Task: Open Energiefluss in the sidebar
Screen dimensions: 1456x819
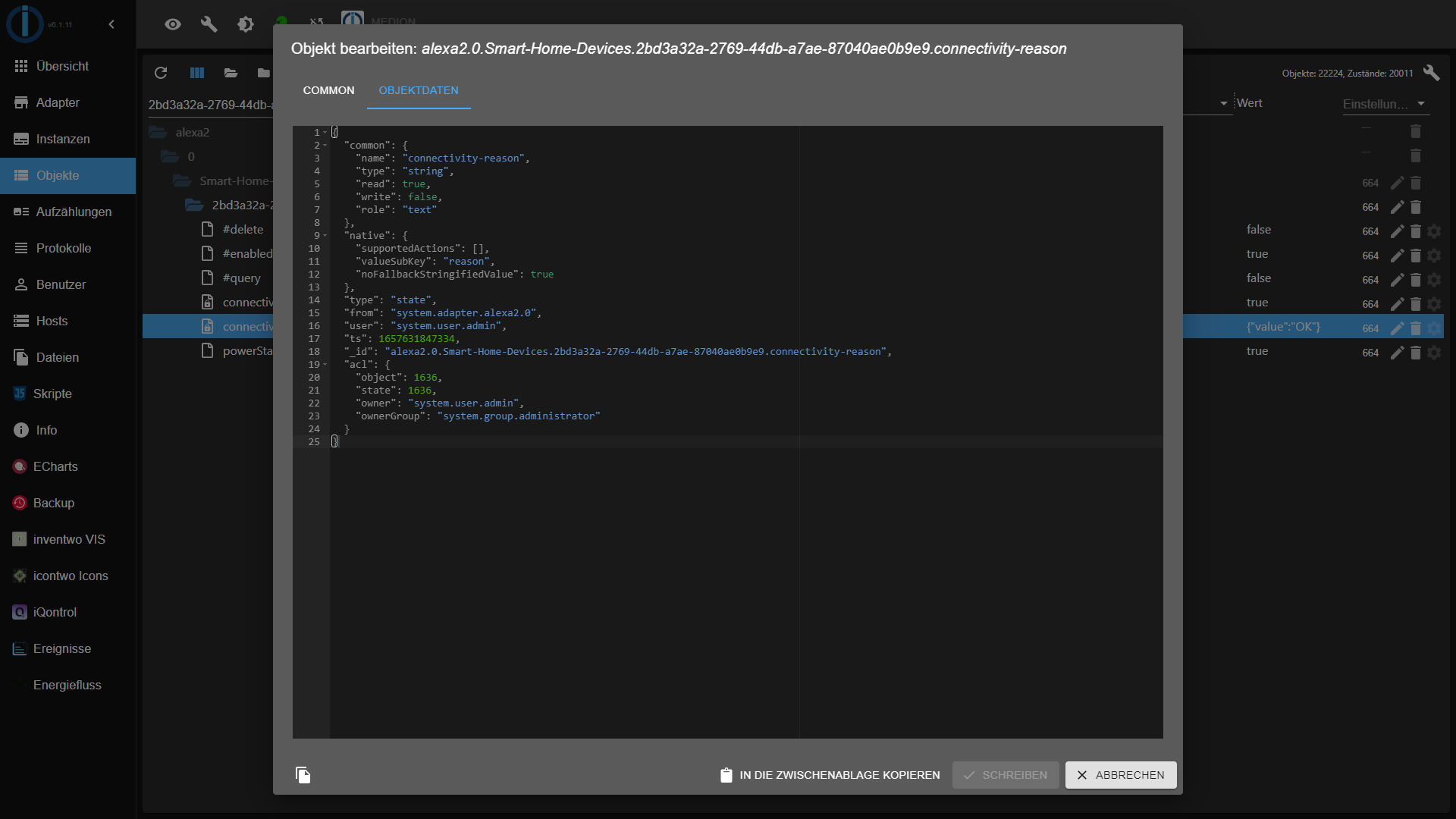Action: (67, 685)
